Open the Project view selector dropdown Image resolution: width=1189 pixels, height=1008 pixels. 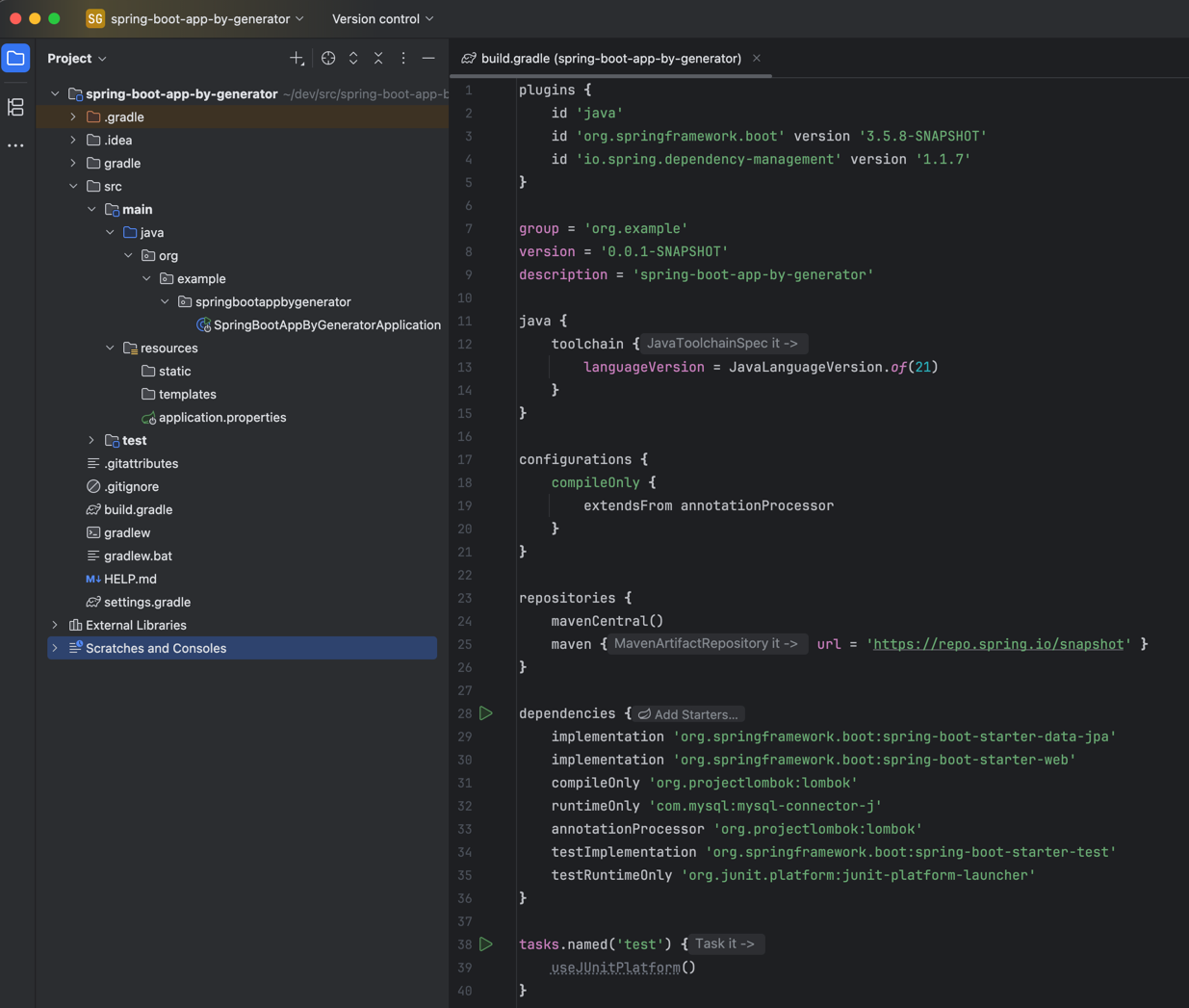point(77,59)
